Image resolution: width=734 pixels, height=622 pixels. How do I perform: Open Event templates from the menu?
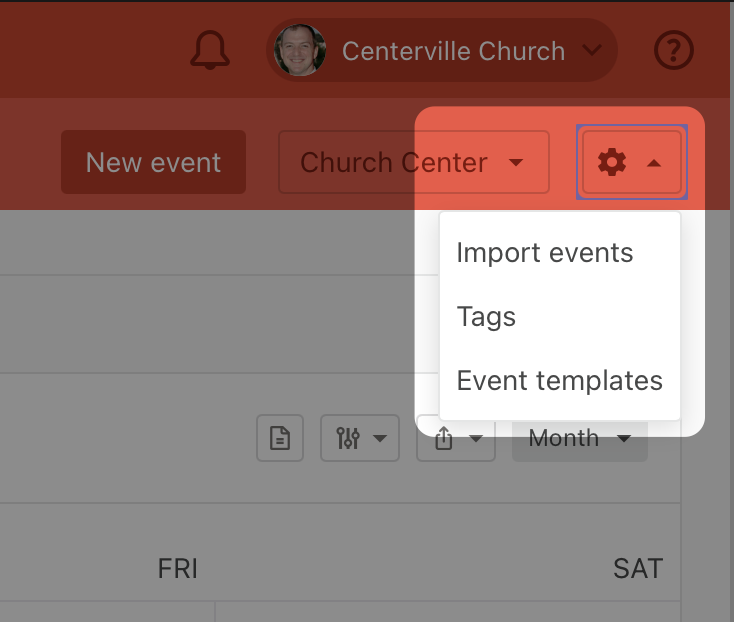point(559,381)
